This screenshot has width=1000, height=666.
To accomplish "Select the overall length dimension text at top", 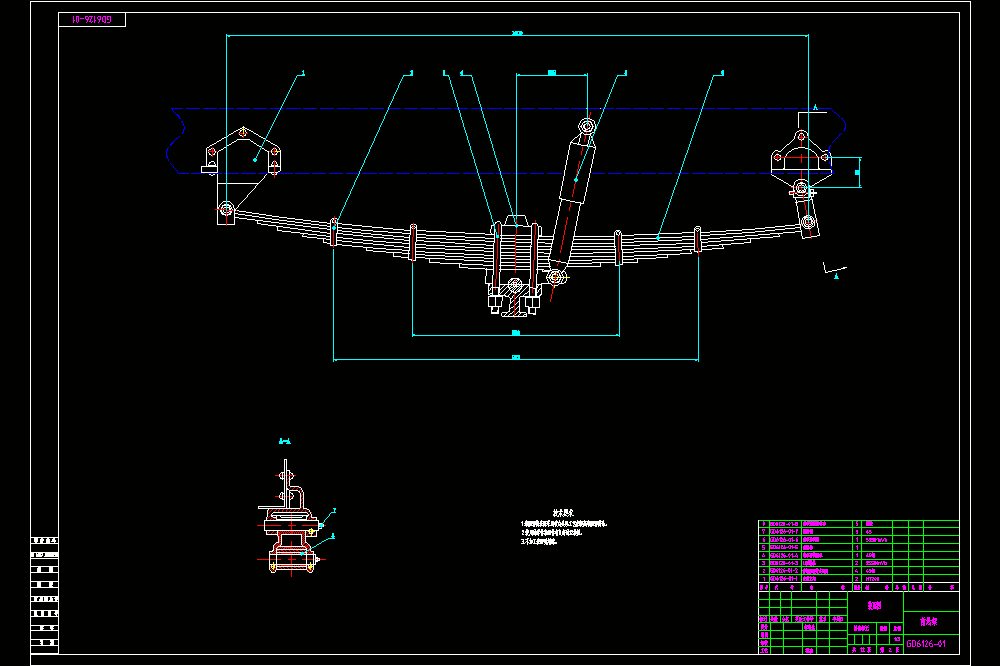I will 517,33.
